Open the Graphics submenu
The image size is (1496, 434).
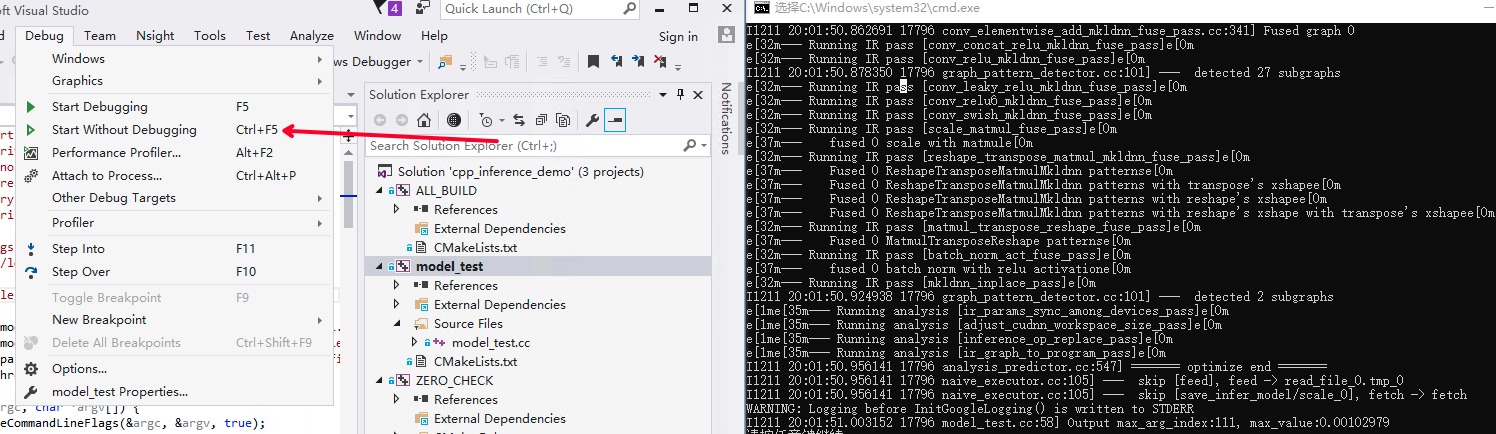175,81
